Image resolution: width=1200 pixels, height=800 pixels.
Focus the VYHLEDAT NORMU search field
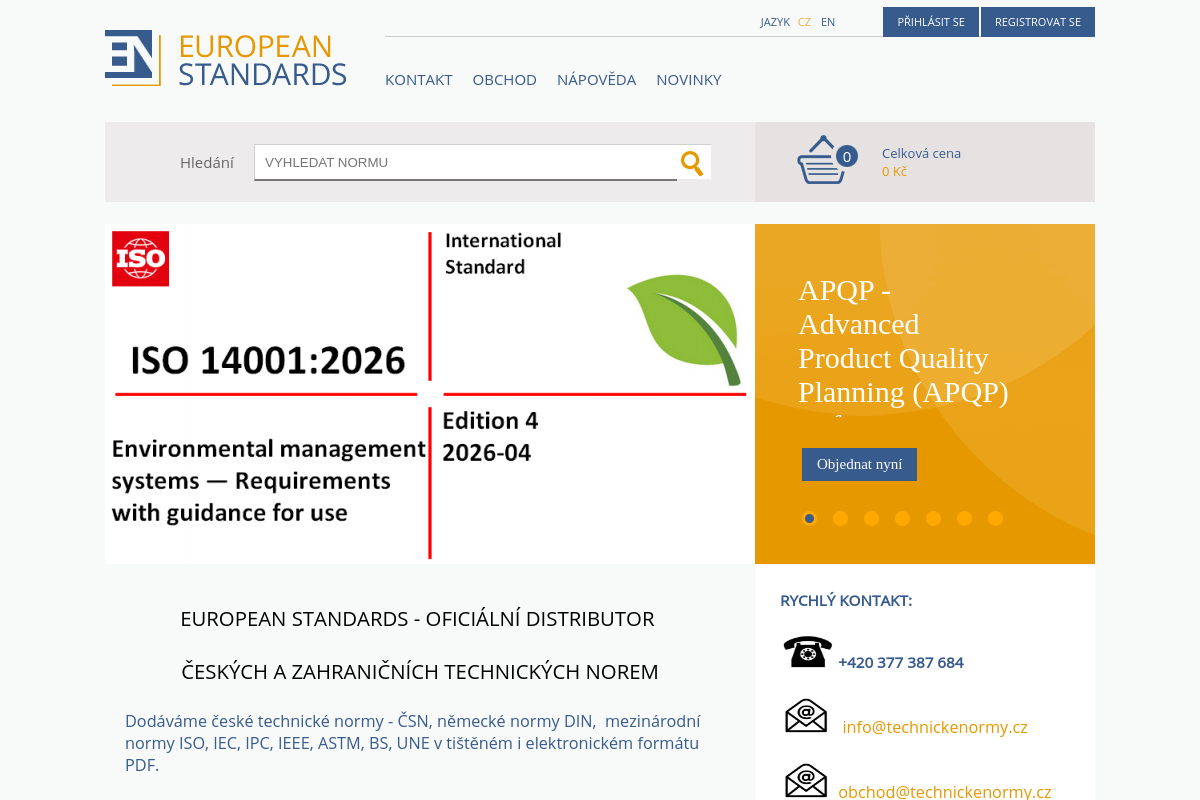point(466,162)
